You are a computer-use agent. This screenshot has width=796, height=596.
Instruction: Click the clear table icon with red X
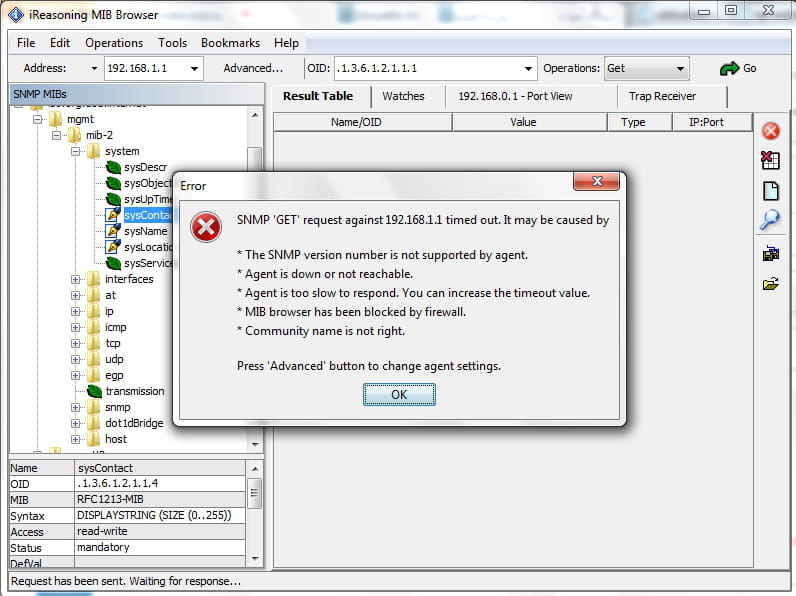[770, 160]
